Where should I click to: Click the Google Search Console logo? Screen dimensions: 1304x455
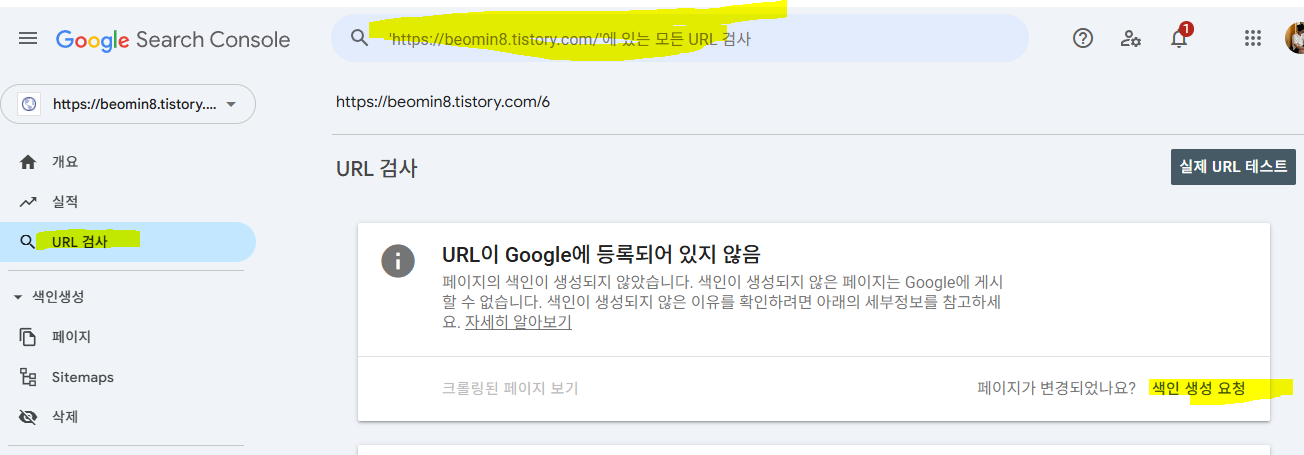coord(173,40)
